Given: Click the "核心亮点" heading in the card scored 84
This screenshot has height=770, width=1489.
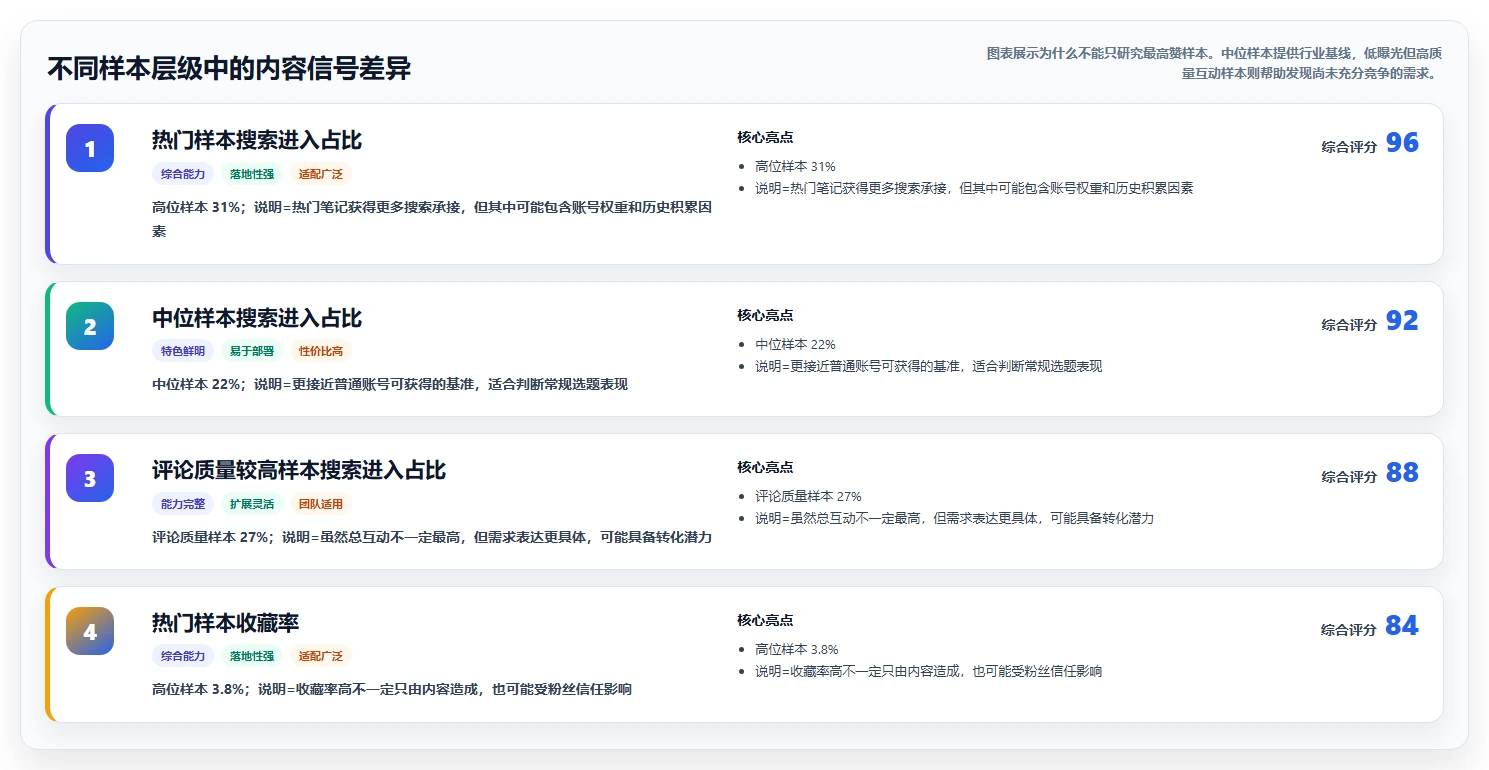Looking at the screenshot, I should coord(765,620).
